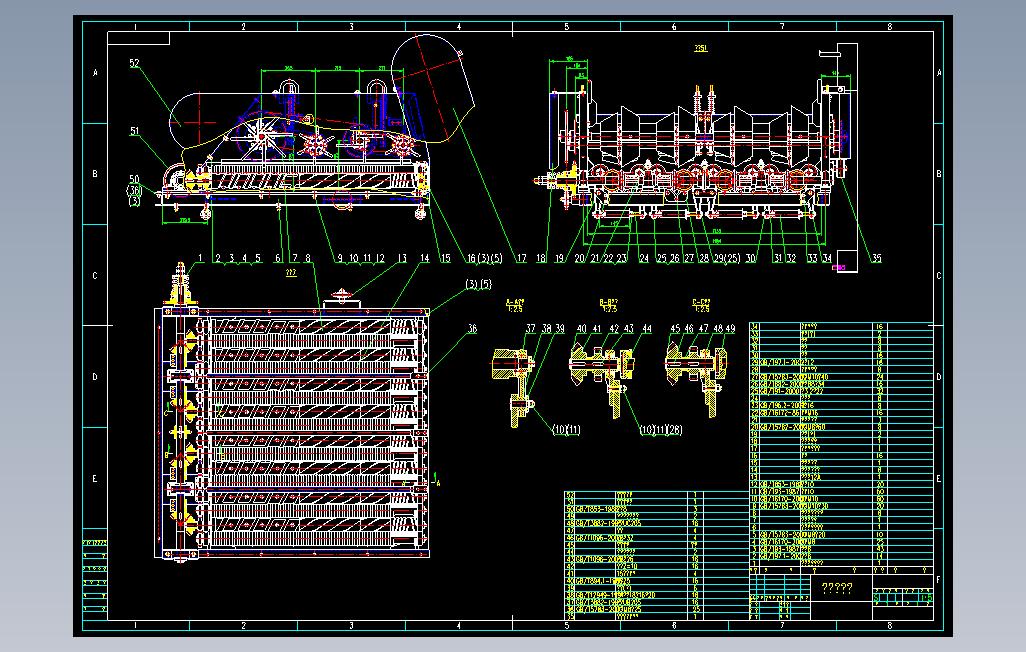Select the ????? title block text
This screenshot has height=652, width=1026.
click(x=836, y=589)
